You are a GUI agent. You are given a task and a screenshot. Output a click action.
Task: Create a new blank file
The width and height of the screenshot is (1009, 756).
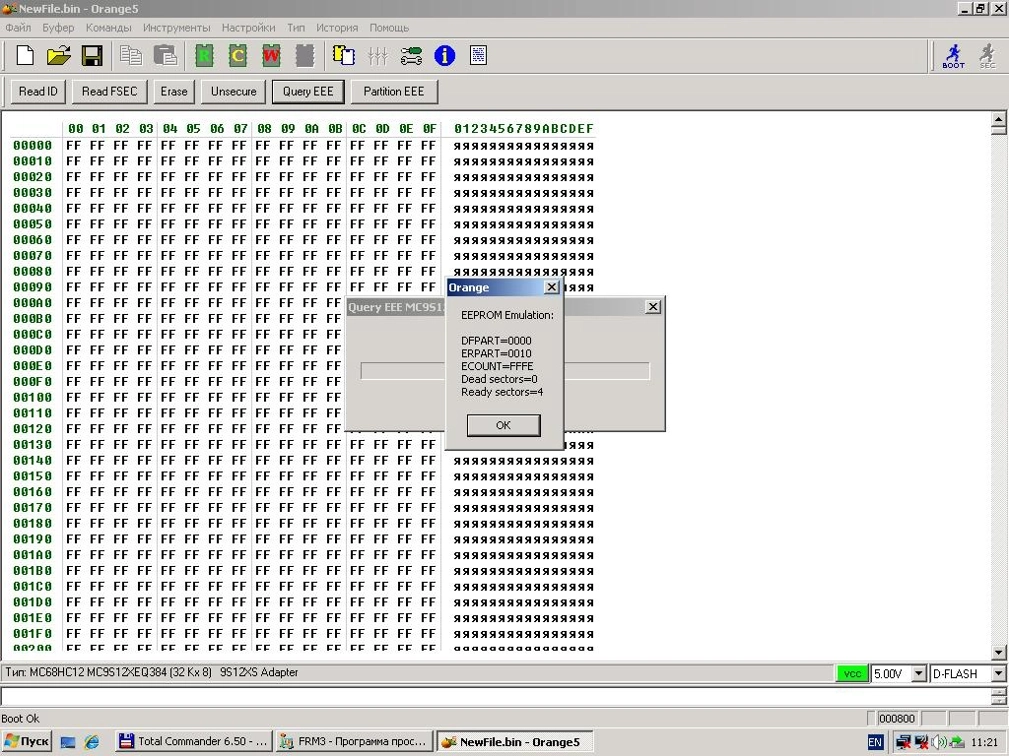25,55
